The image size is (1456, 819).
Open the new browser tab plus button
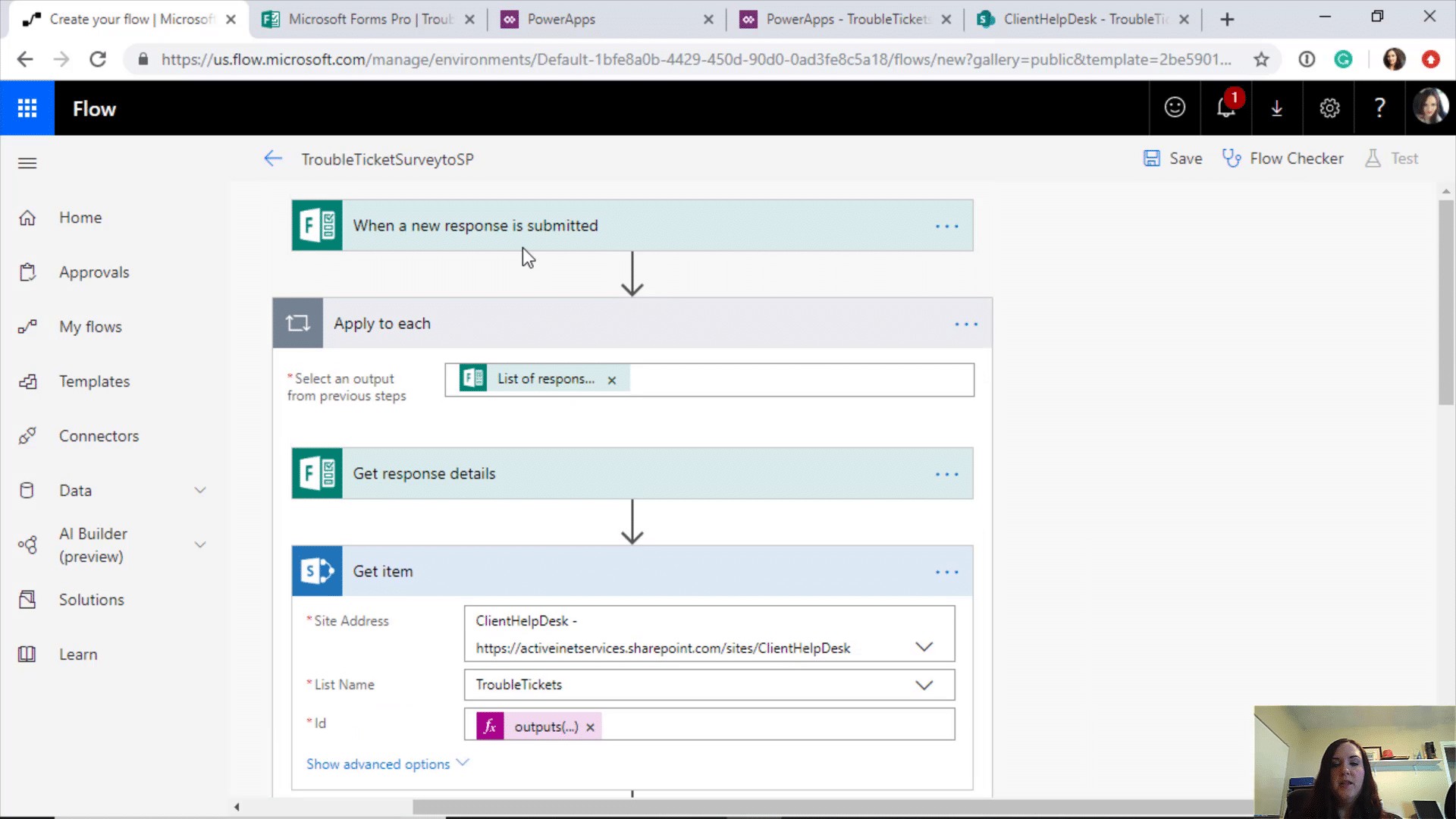(x=1227, y=20)
